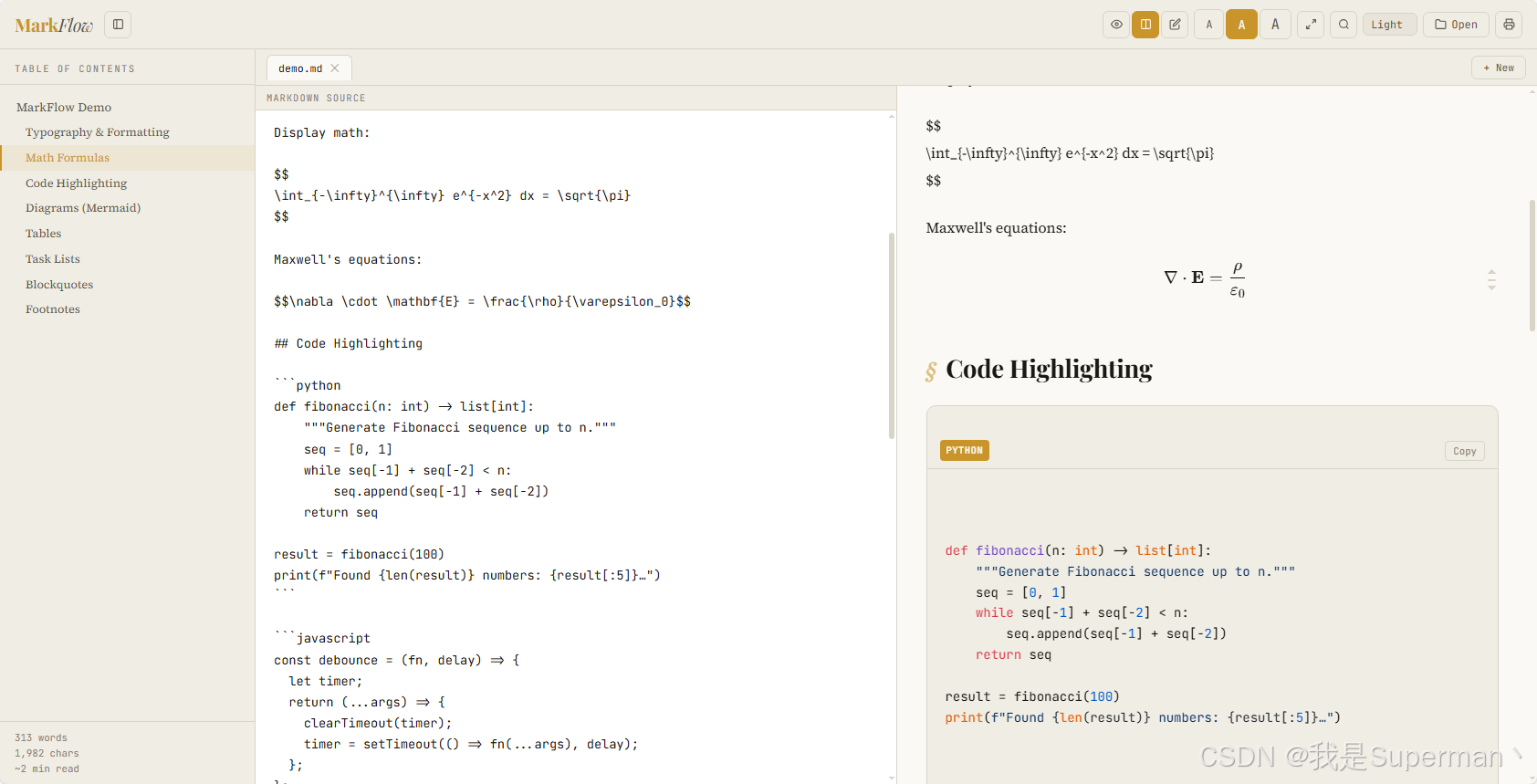Click the '~2 min read' estimate
The width and height of the screenshot is (1537, 784).
coord(47,768)
